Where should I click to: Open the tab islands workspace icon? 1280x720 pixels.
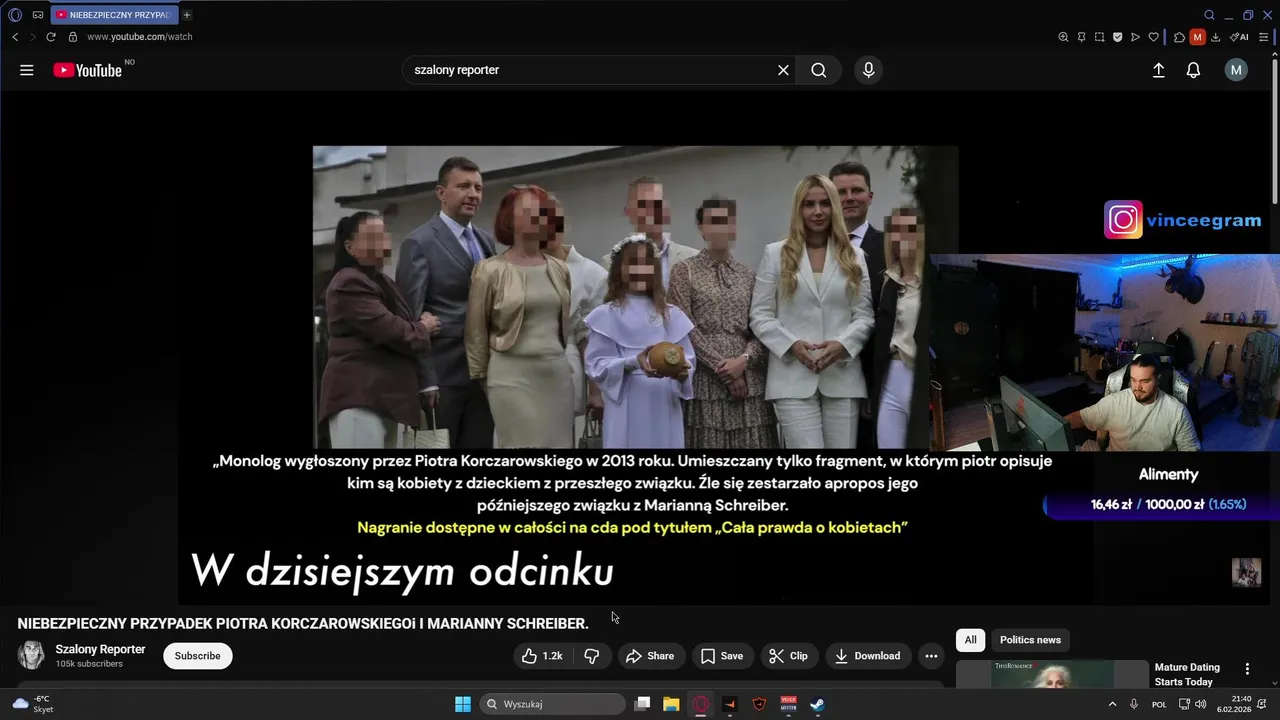tap(38, 15)
